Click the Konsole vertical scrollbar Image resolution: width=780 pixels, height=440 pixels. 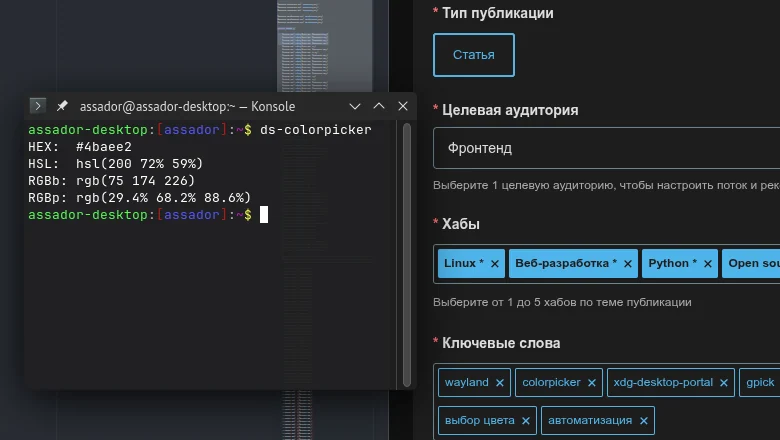(x=406, y=255)
